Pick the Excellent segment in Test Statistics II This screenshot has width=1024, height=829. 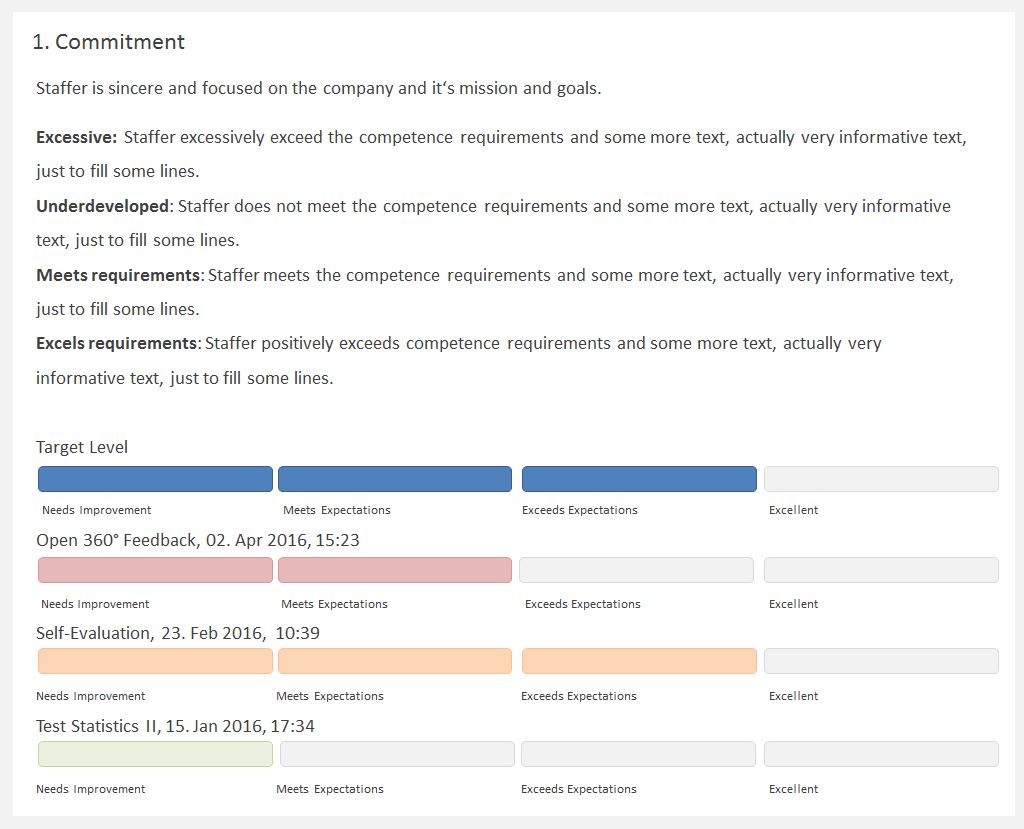(x=881, y=754)
